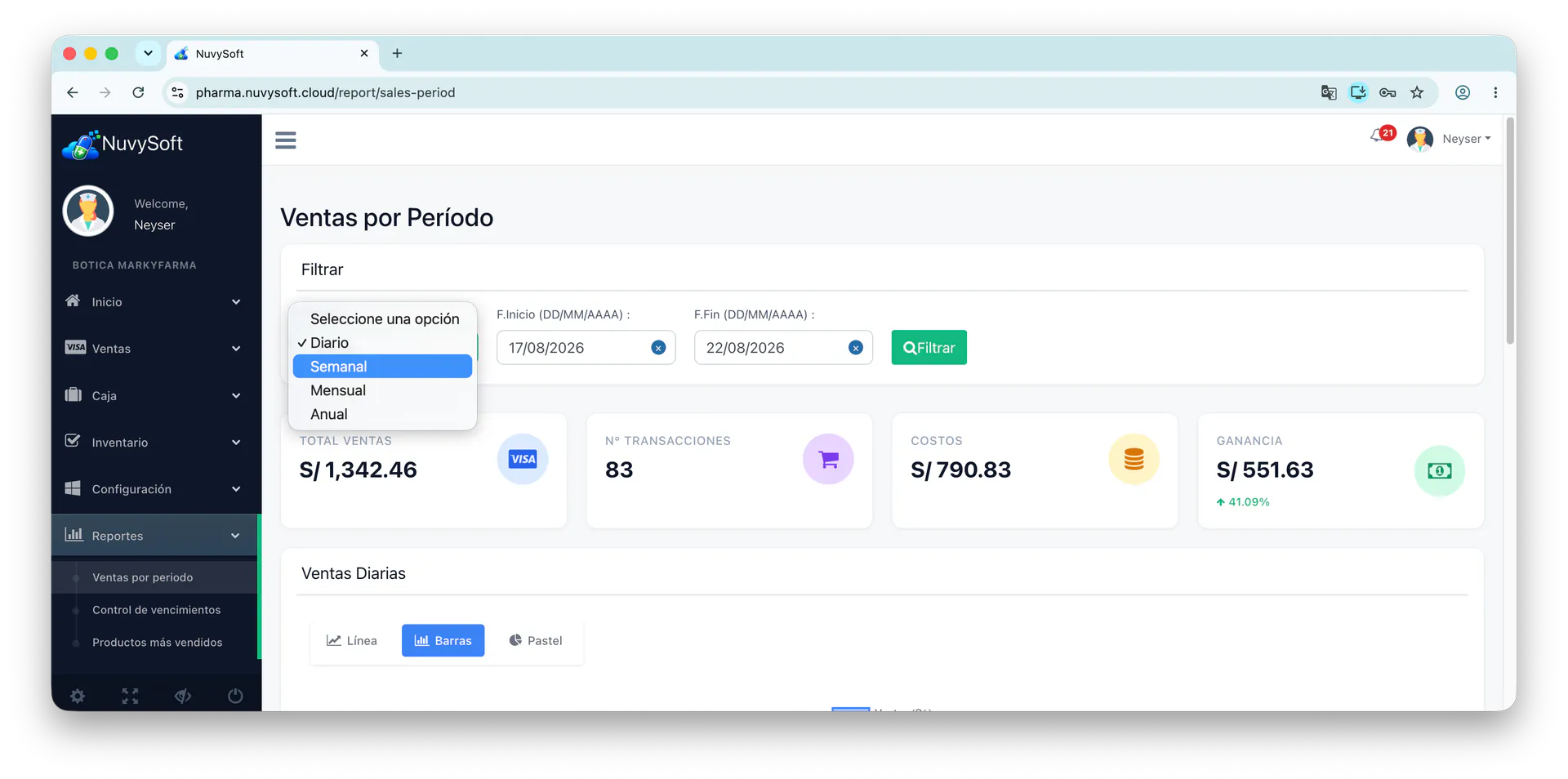Open Productos más vendidos report link
Image resolution: width=1568 pixels, height=779 pixels.
pyautogui.click(x=157, y=643)
